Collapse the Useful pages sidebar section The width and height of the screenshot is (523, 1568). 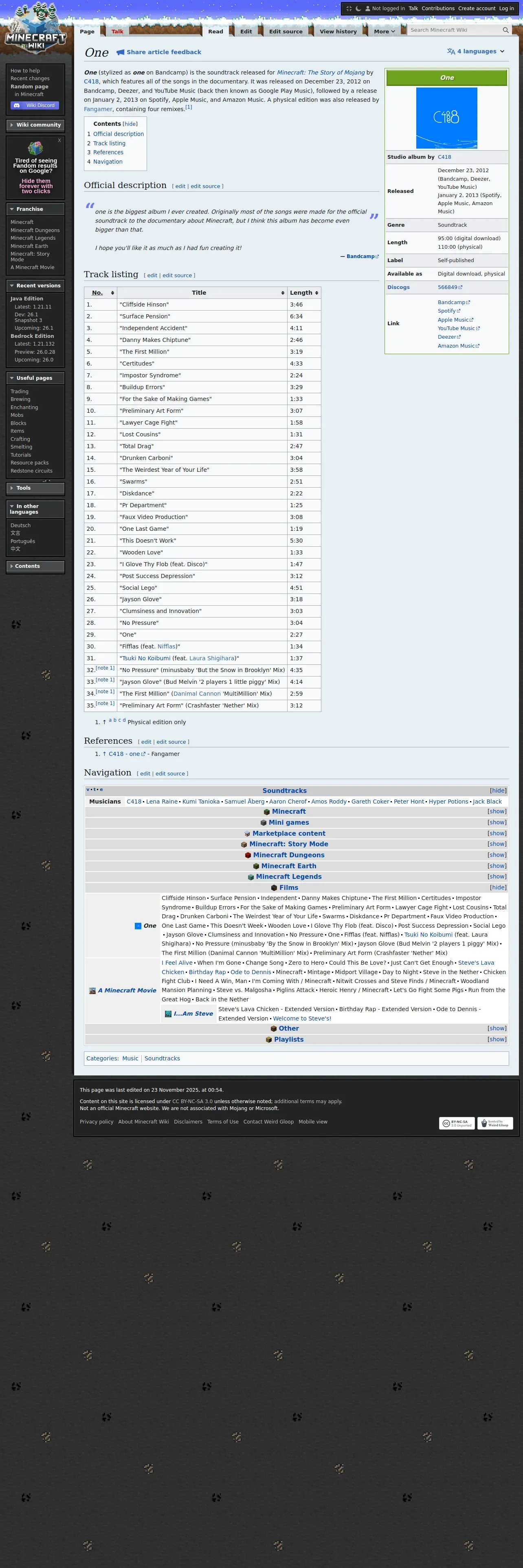point(35,379)
